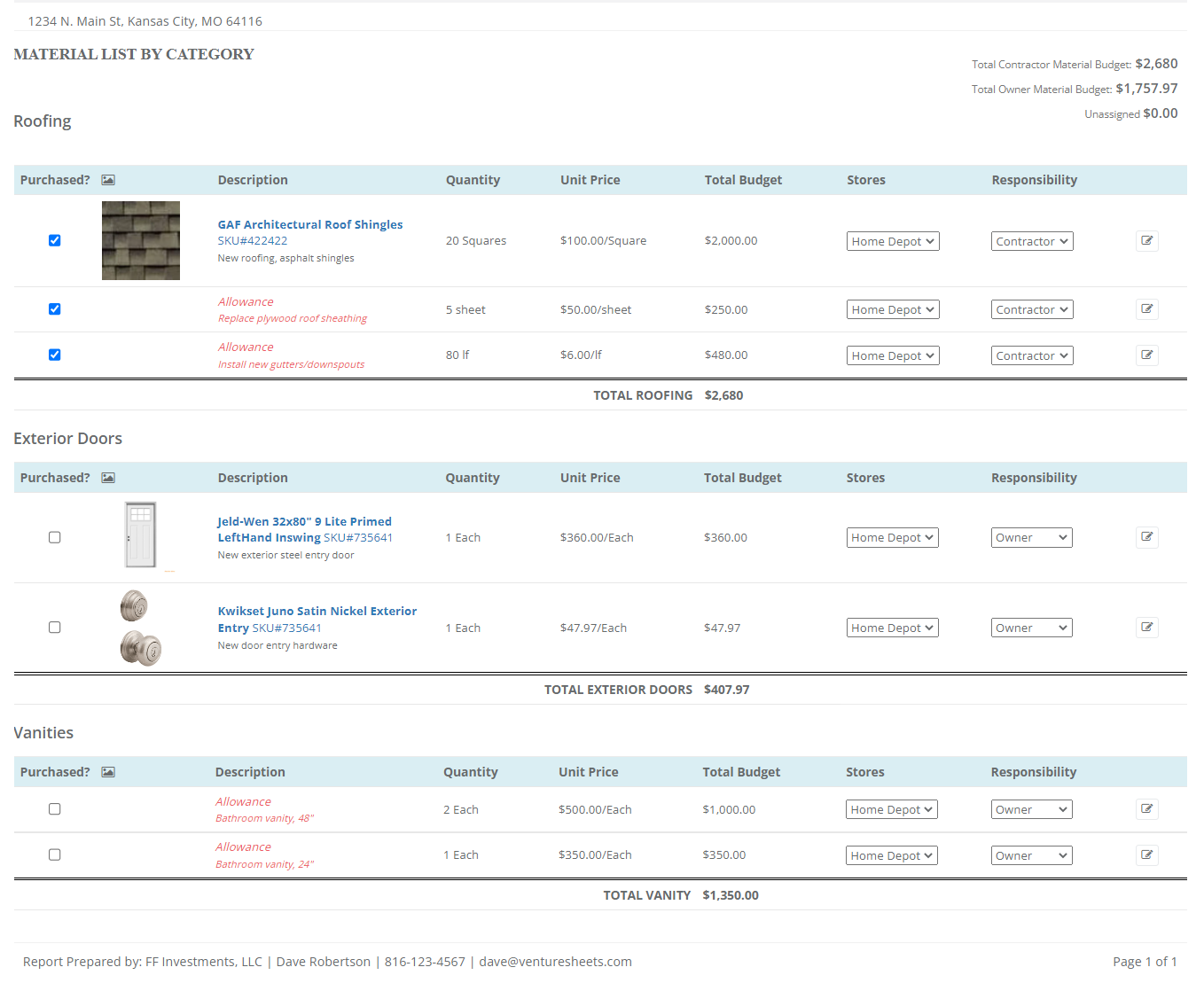The width and height of the screenshot is (1204, 983).
Task: Click the edit icon for the Jeld-Wen door
Action: coord(1146,537)
